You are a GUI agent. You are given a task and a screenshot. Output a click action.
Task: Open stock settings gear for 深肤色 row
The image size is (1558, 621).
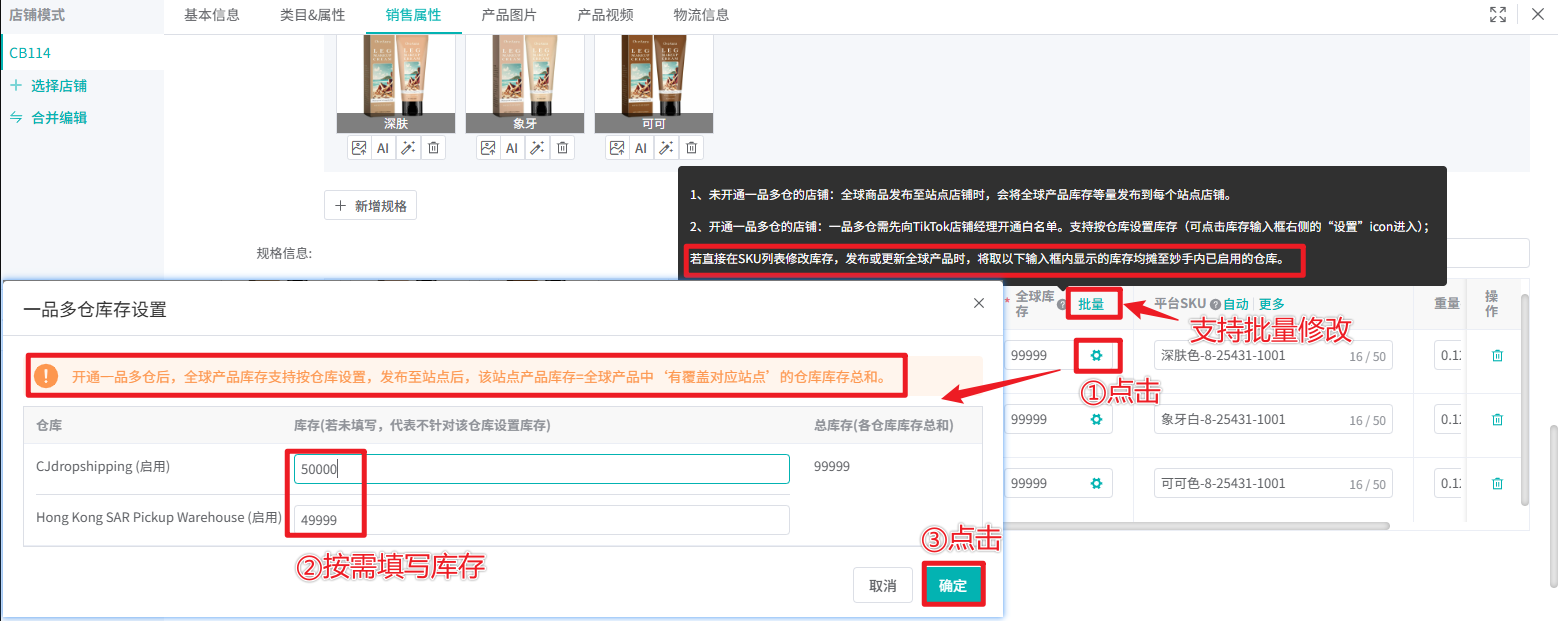point(1096,355)
